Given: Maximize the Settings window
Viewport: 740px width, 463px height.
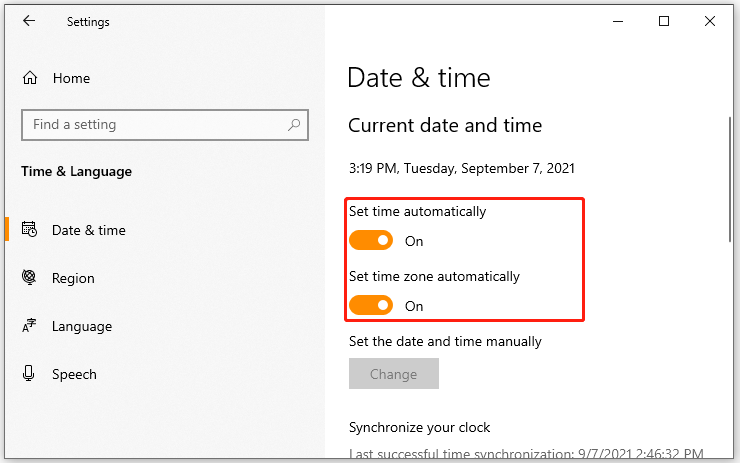Looking at the screenshot, I should click(x=664, y=21).
